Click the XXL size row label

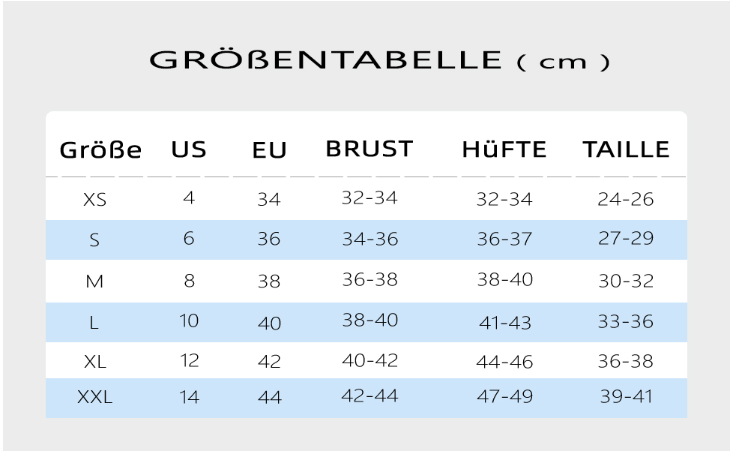95,397
